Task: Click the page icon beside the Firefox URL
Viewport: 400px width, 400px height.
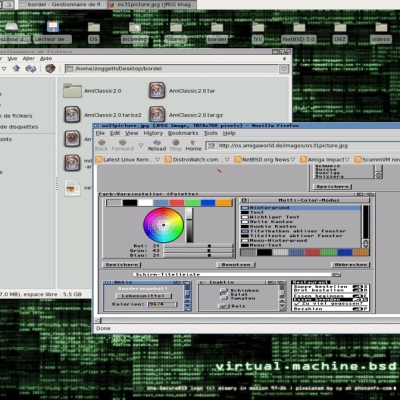Action: coord(211,146)
